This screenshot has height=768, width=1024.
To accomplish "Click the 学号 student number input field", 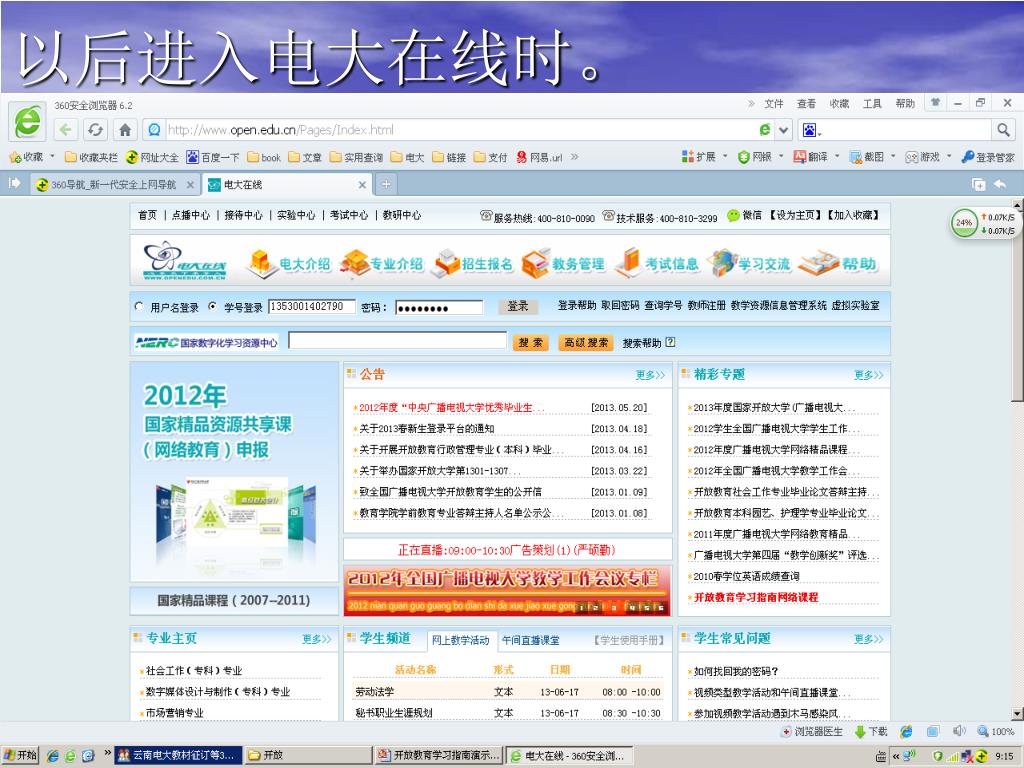I will click(x=312, y=306).
